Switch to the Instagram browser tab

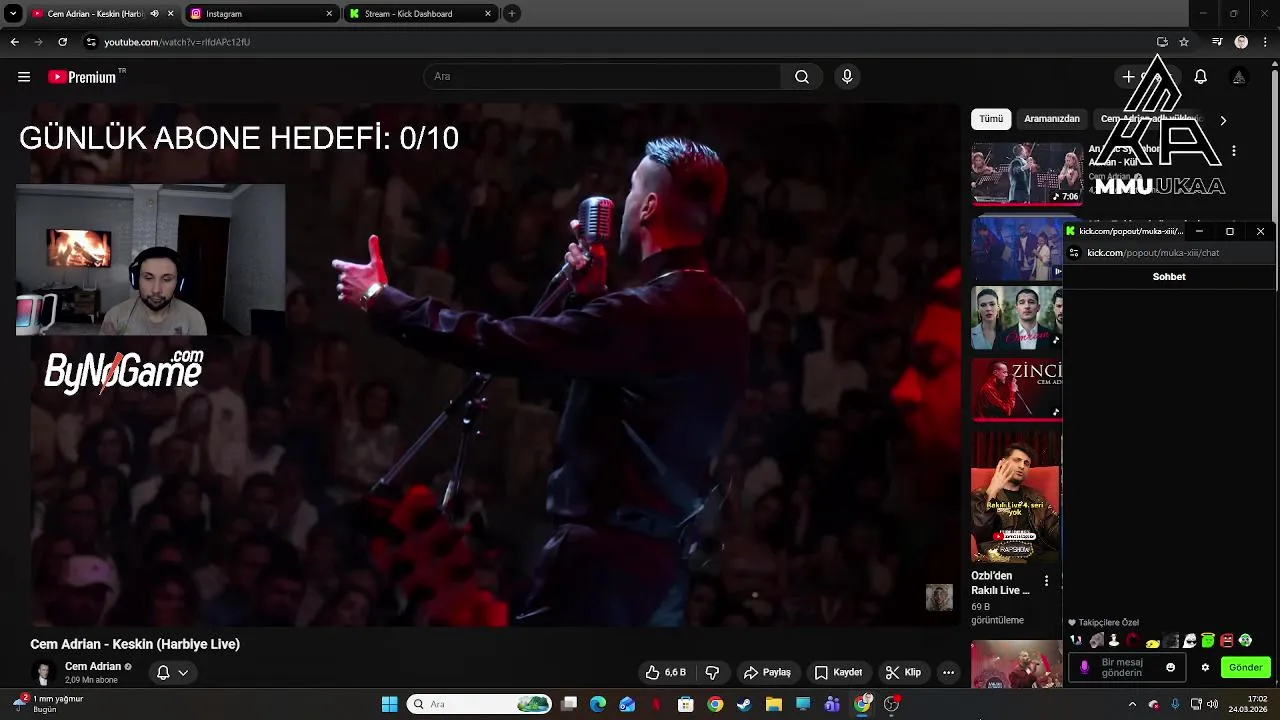tap(262, 14)
